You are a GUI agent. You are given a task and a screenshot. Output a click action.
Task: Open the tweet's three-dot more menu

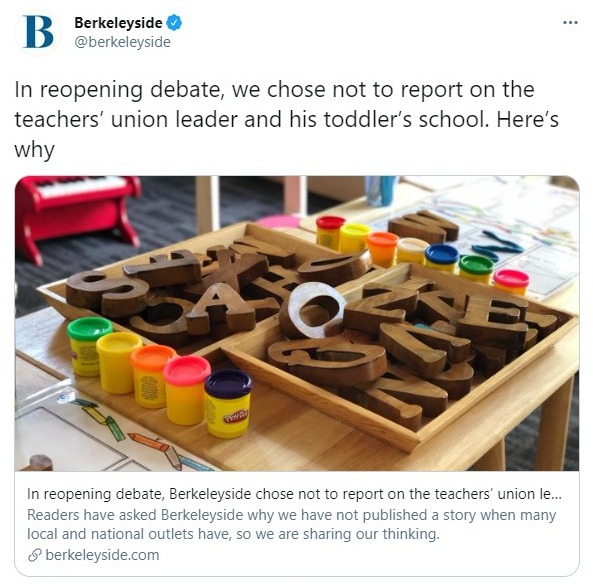(570, 23)
